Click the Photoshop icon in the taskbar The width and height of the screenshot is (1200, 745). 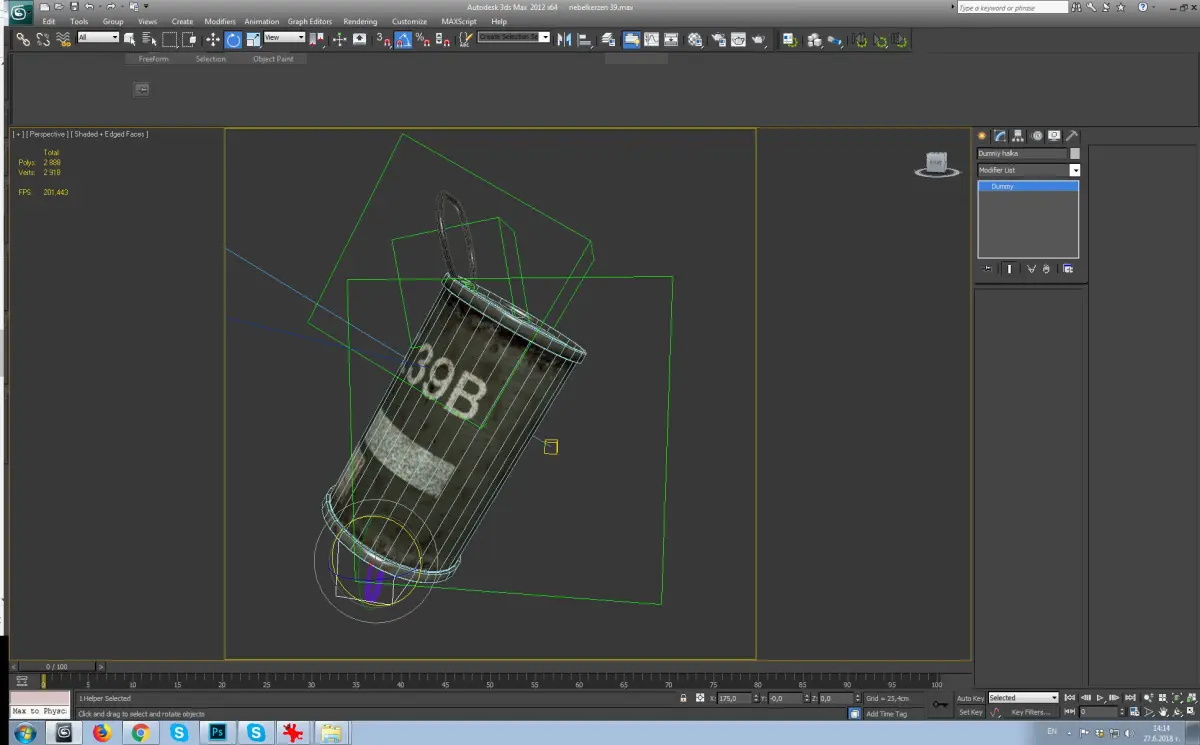pyautogui.click(x=217, y=733)
